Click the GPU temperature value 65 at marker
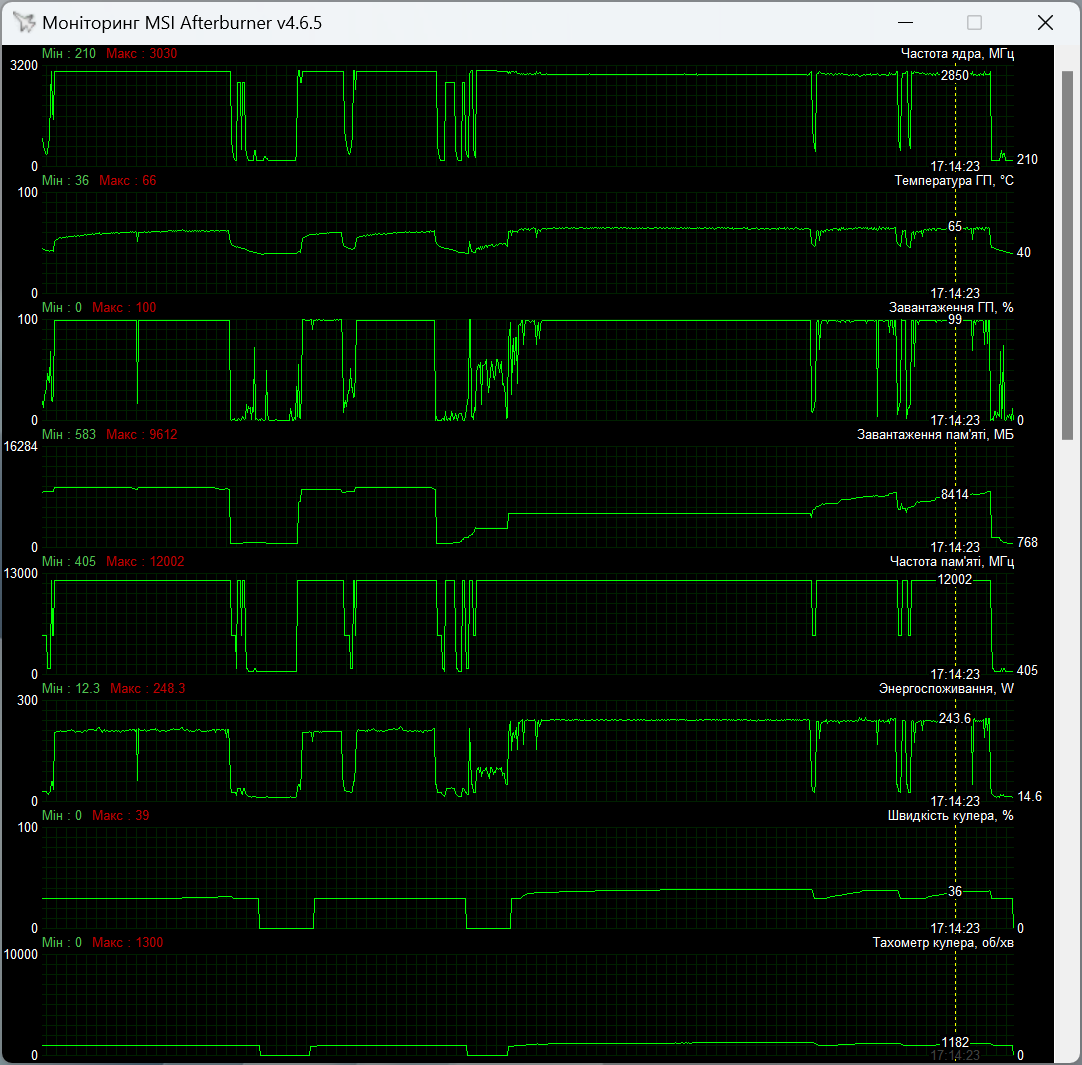This screenshot has height=1065, width=1082. [954, 226]
